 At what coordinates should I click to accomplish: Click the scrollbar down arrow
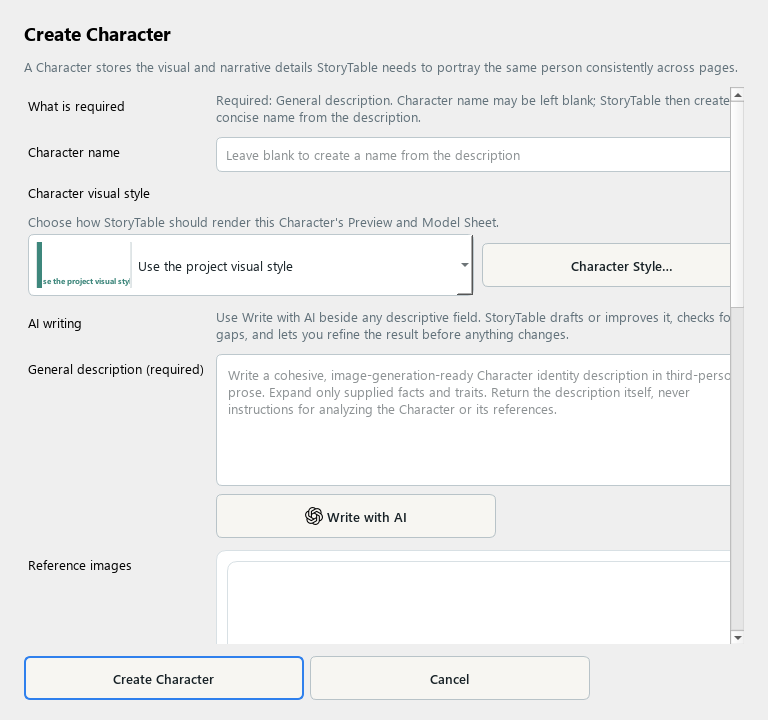(x=737, y=637)
